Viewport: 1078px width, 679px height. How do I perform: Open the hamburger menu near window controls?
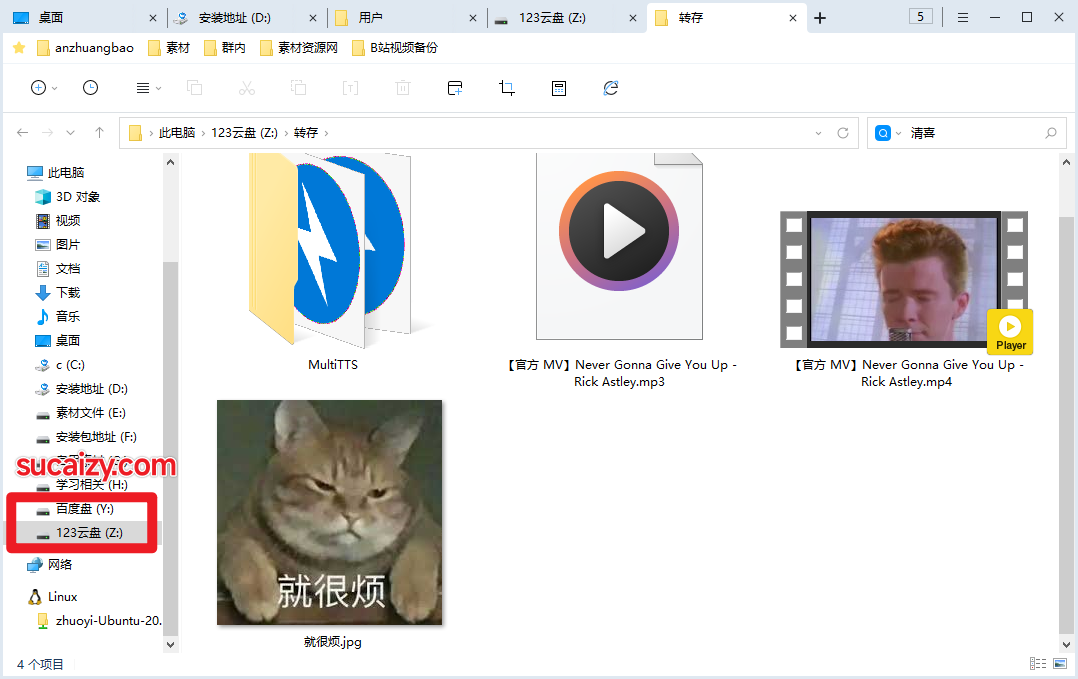962,17
